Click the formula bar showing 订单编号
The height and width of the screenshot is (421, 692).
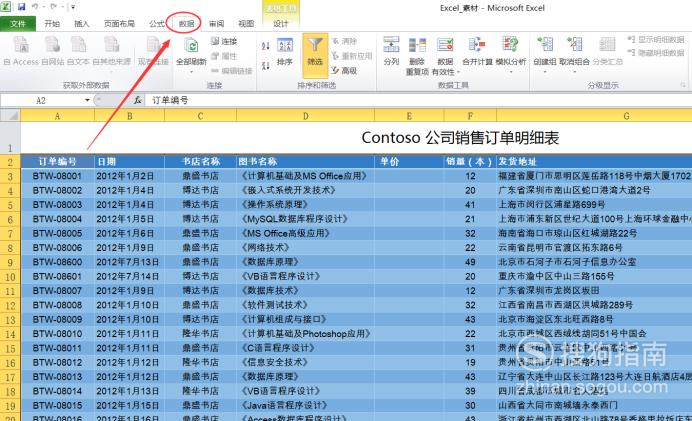419,100
